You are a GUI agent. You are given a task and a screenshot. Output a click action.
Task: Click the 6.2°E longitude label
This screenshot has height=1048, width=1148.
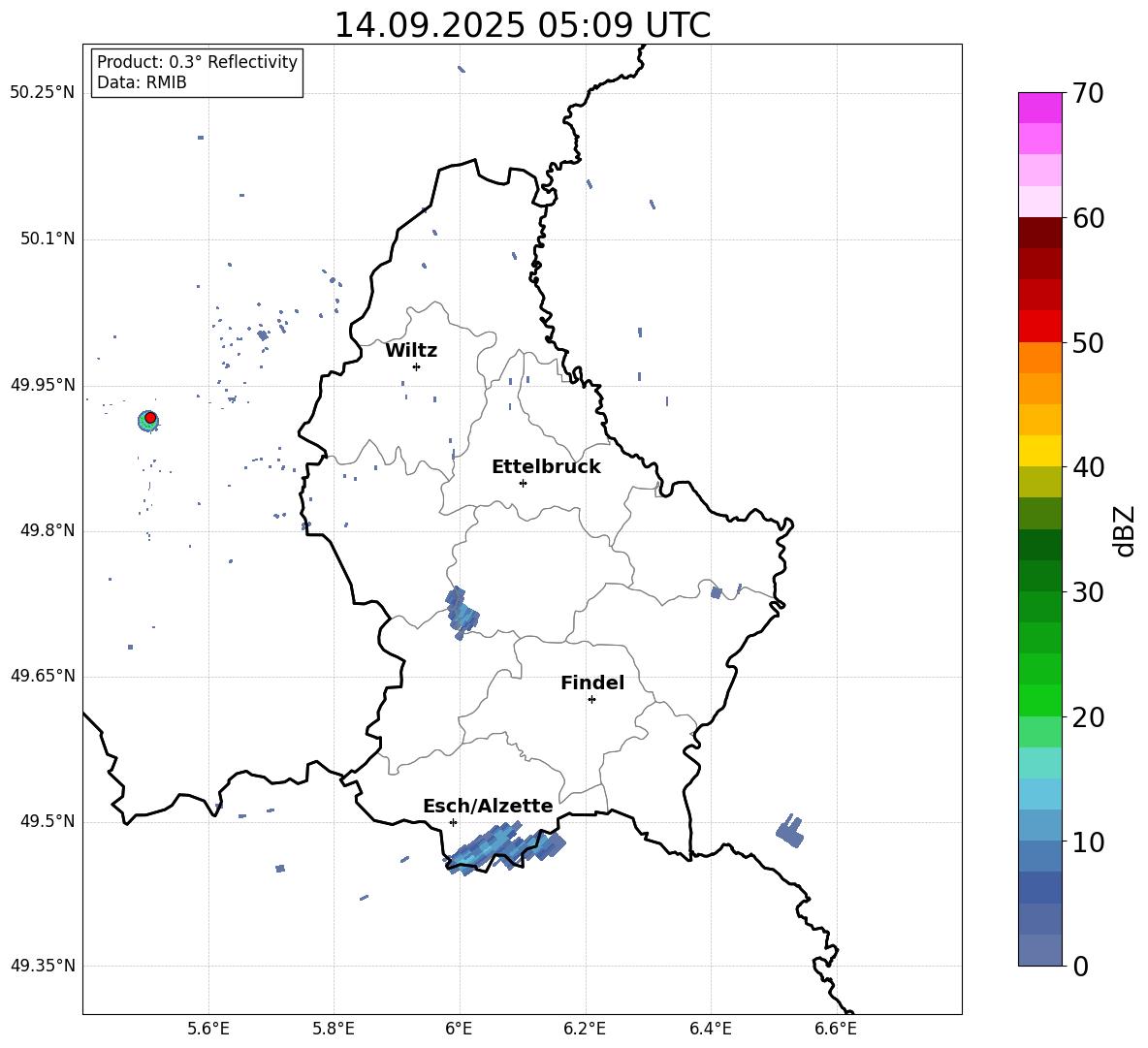click(585, 1030)
